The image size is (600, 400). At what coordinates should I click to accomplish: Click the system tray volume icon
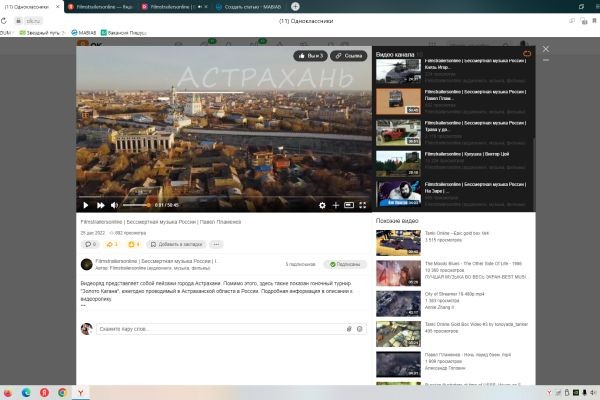593,393
